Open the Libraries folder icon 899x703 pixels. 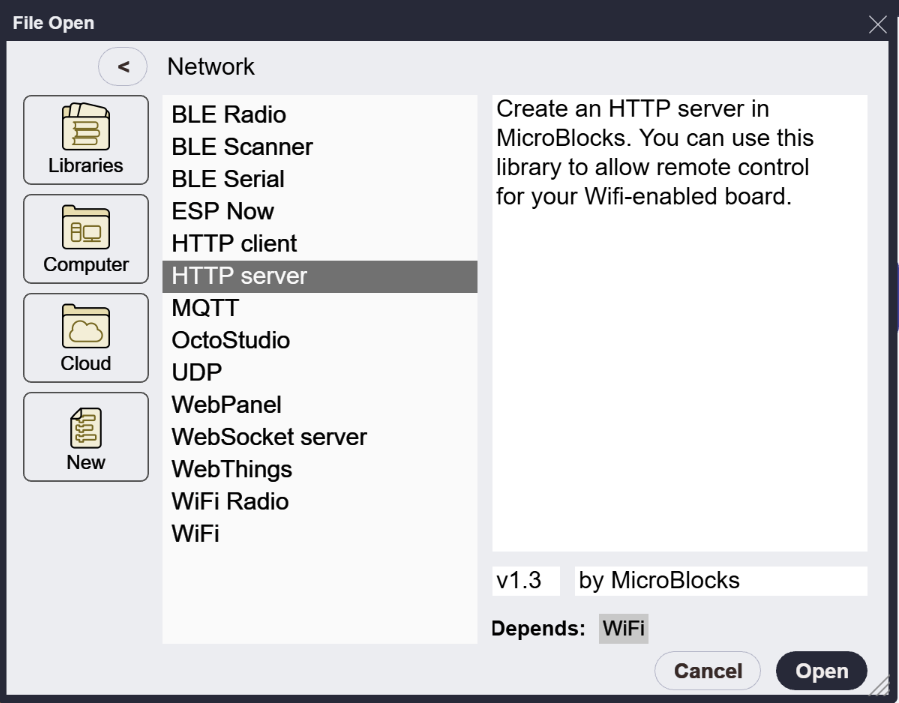(86, 140)
